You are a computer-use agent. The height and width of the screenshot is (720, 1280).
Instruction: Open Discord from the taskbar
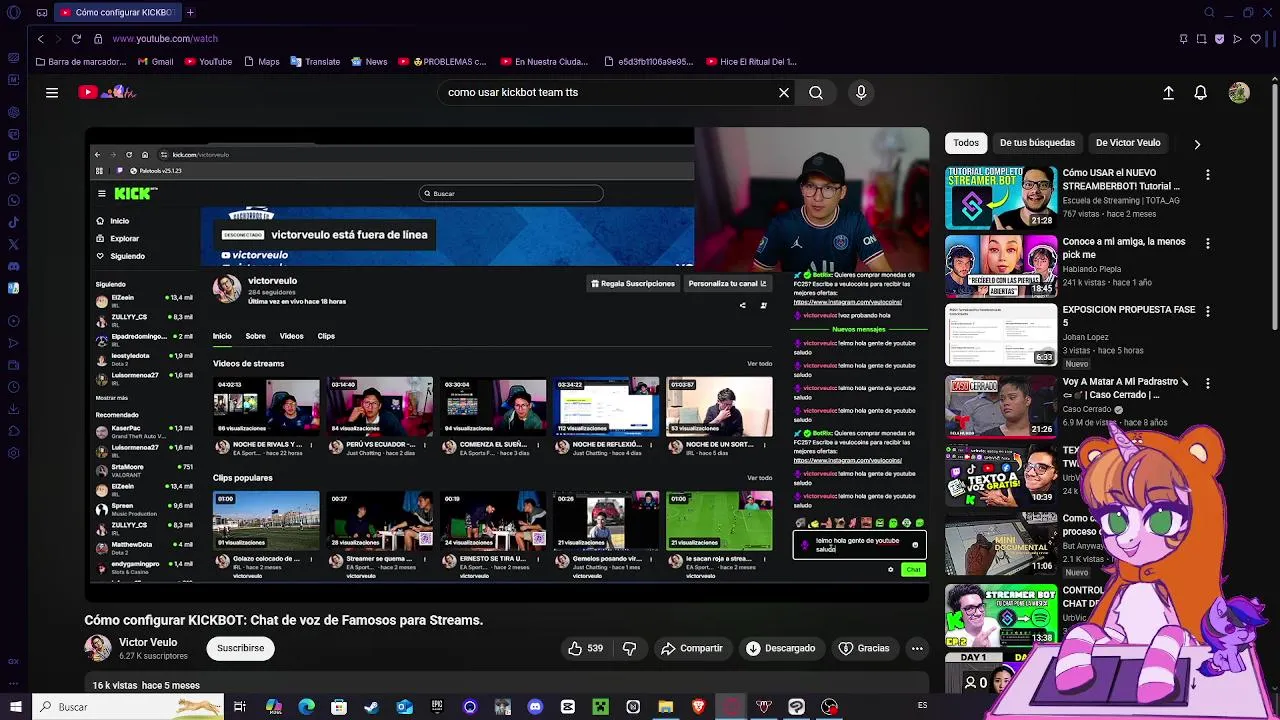click(535, 707)
